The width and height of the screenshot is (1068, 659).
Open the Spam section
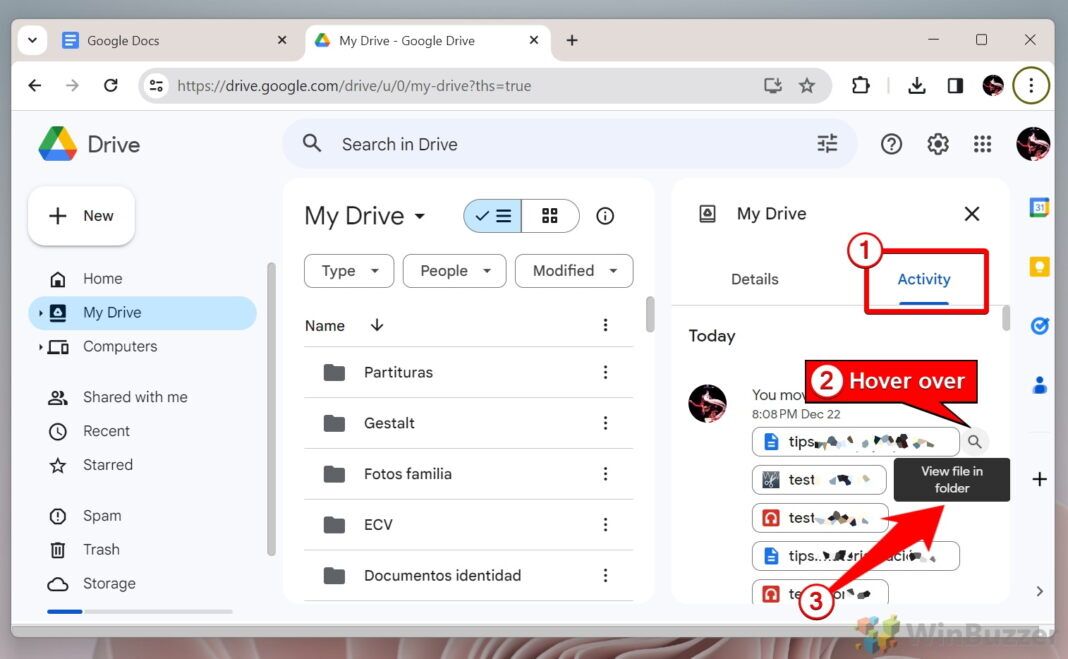tap(143, 516)
